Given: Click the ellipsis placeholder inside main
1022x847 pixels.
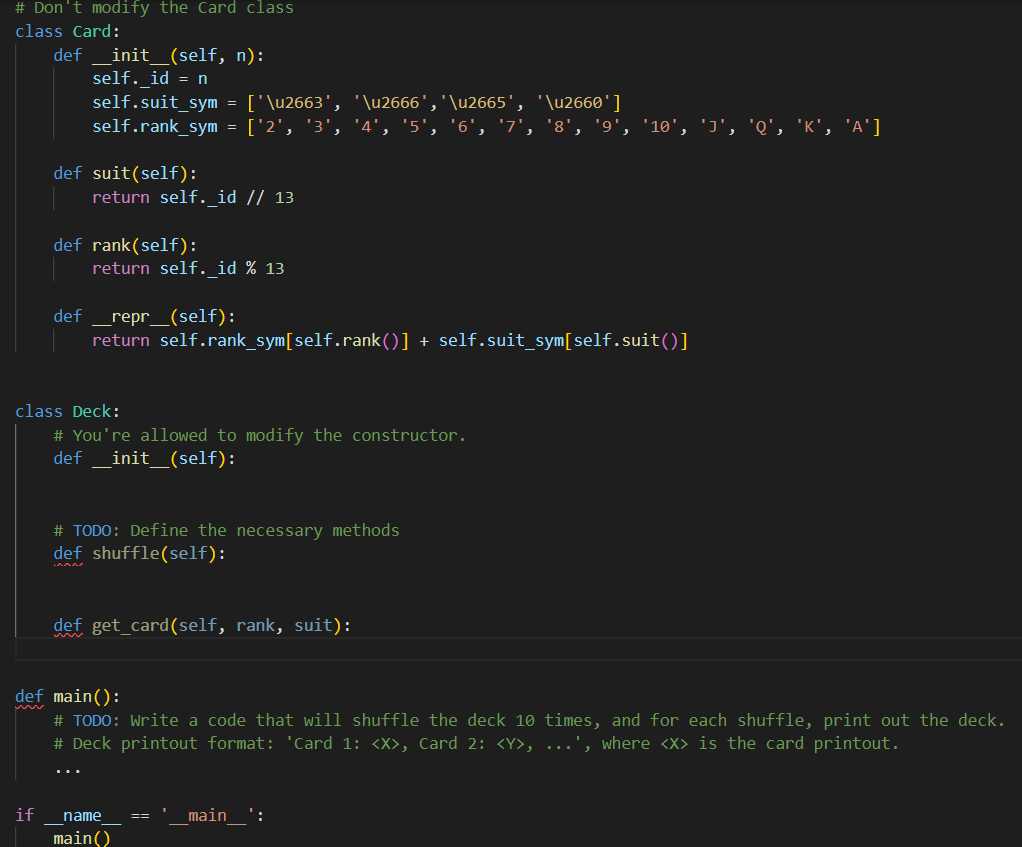Looking at the screenshot, I should click(x=68, y=767).
